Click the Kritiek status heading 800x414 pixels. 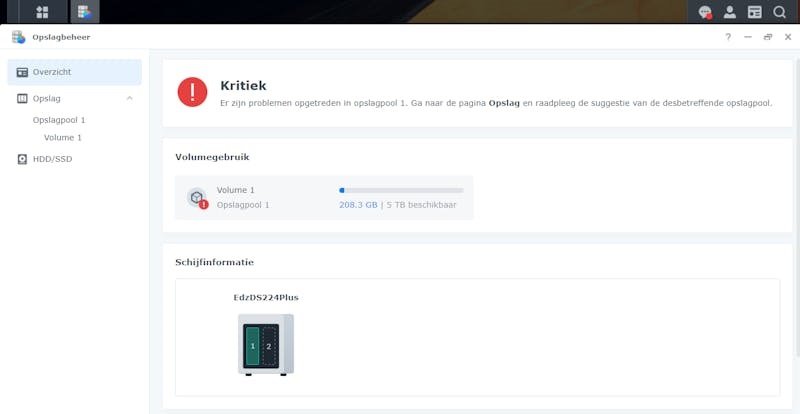243,85
